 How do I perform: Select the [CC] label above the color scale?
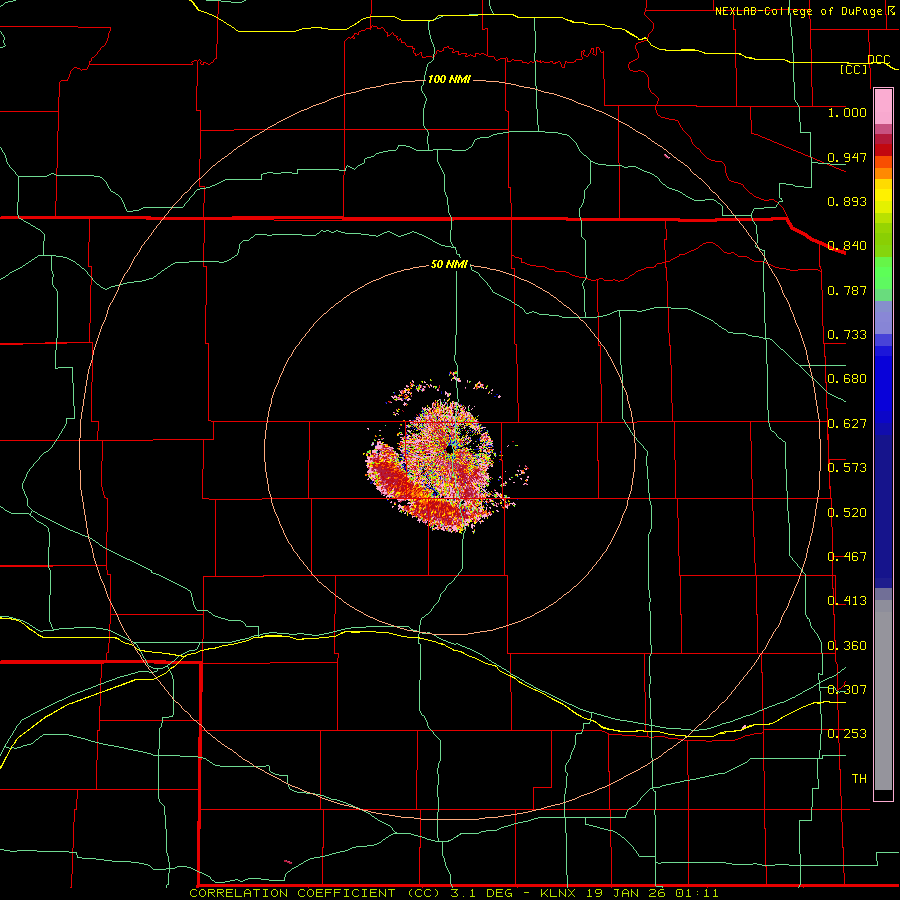point(854,69)
